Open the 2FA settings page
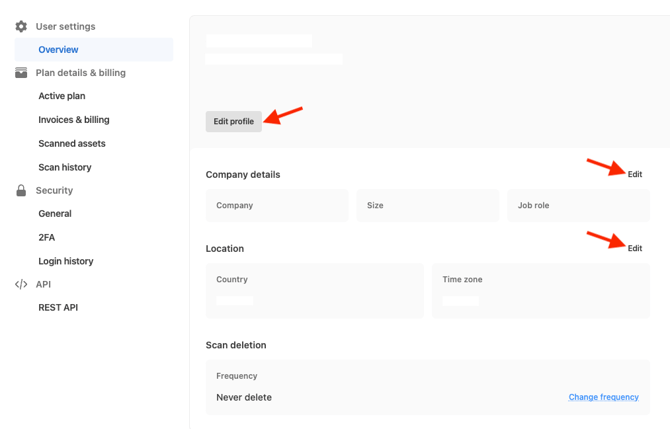 47,238
